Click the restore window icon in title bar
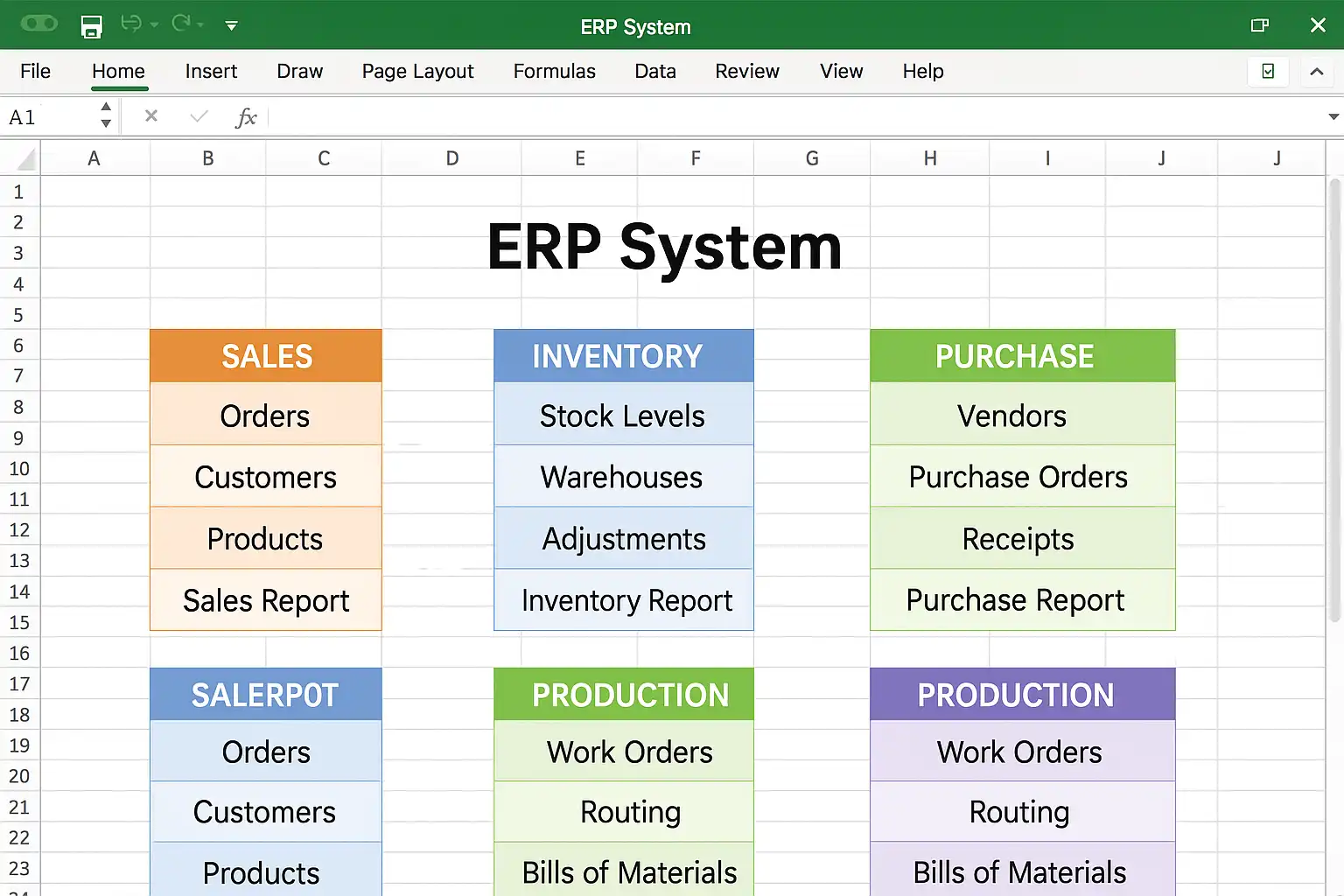 [x=1259, y=25]
